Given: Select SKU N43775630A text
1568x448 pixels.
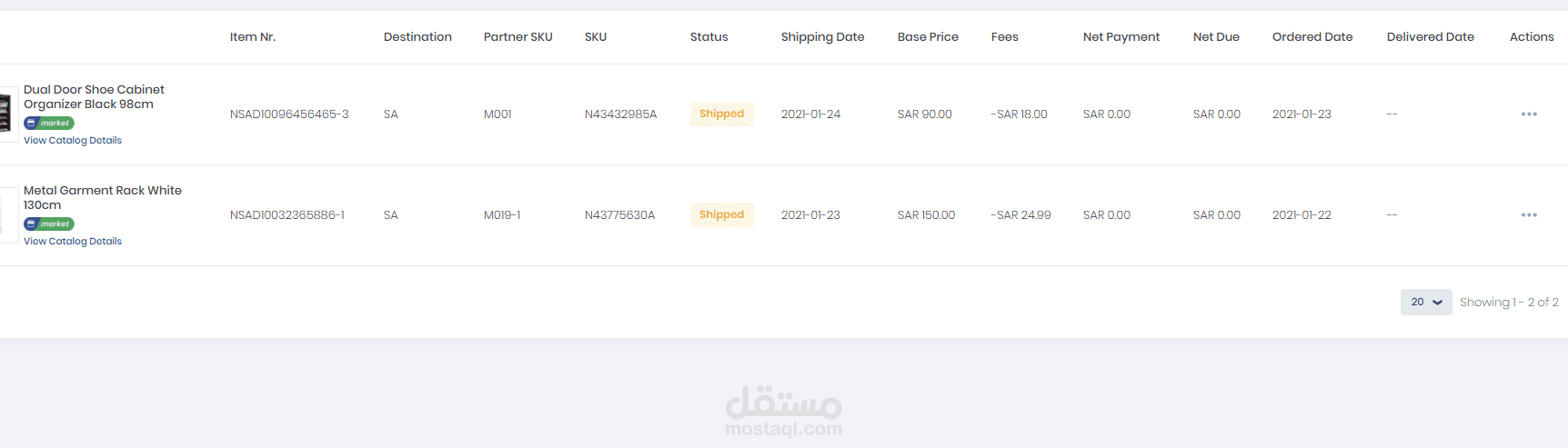Looking at the screenshot, I should coord(619,215).
